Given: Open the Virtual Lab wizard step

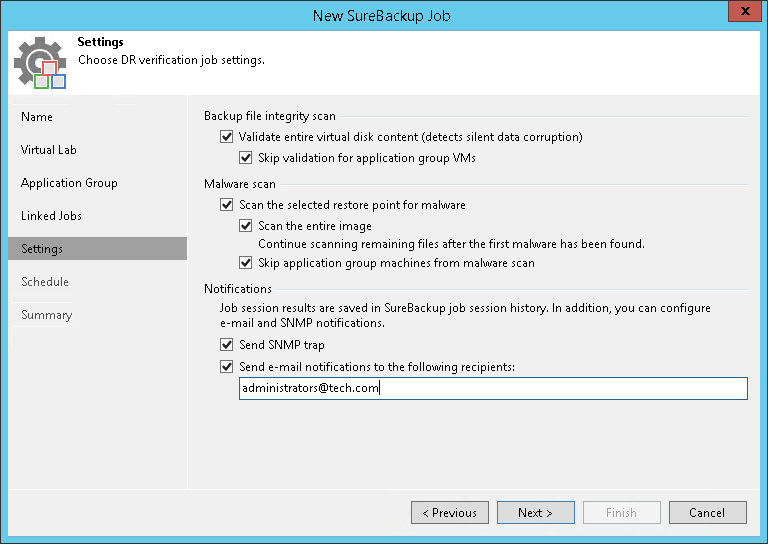Looking at the screenshot, I should 49,150.
